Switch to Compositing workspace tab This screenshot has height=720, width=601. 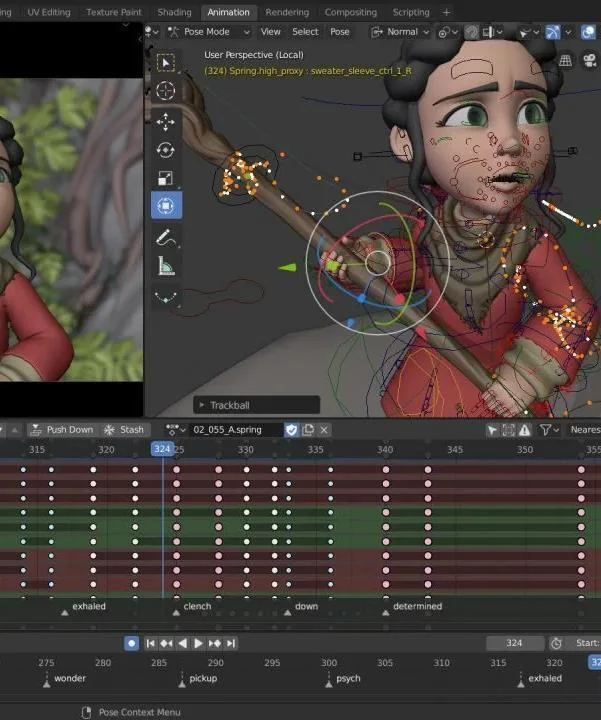(351, 12)
